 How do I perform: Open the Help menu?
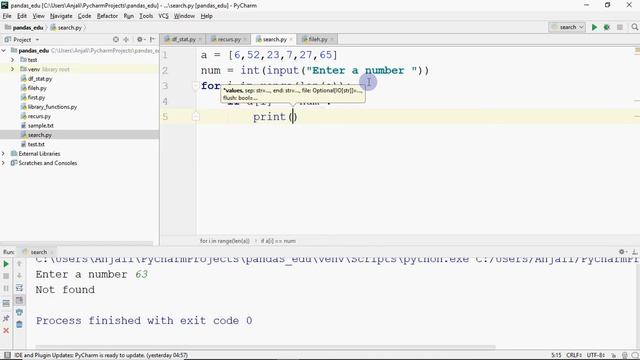[x=207, y=16]
